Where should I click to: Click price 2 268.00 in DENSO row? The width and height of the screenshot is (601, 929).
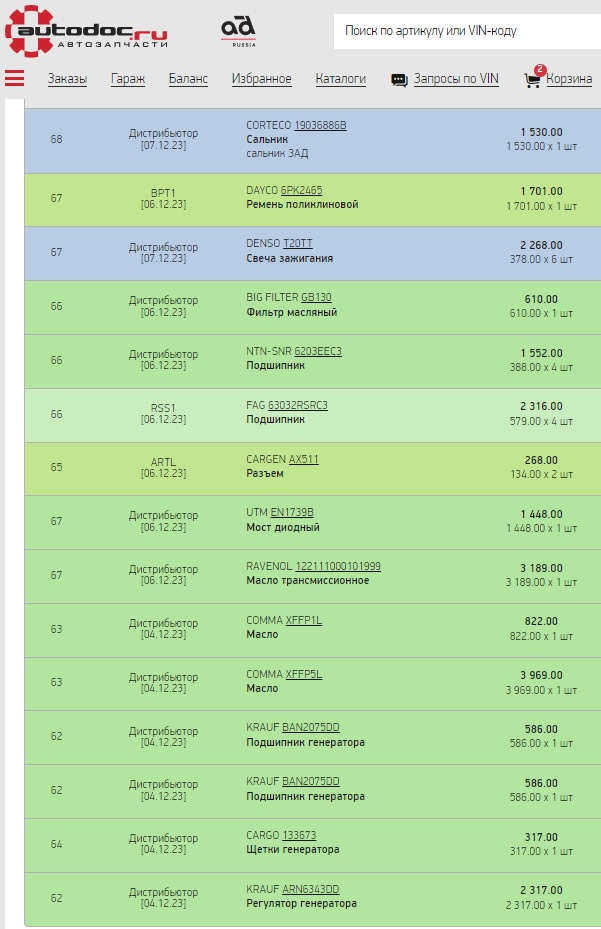tap(541, 245)
